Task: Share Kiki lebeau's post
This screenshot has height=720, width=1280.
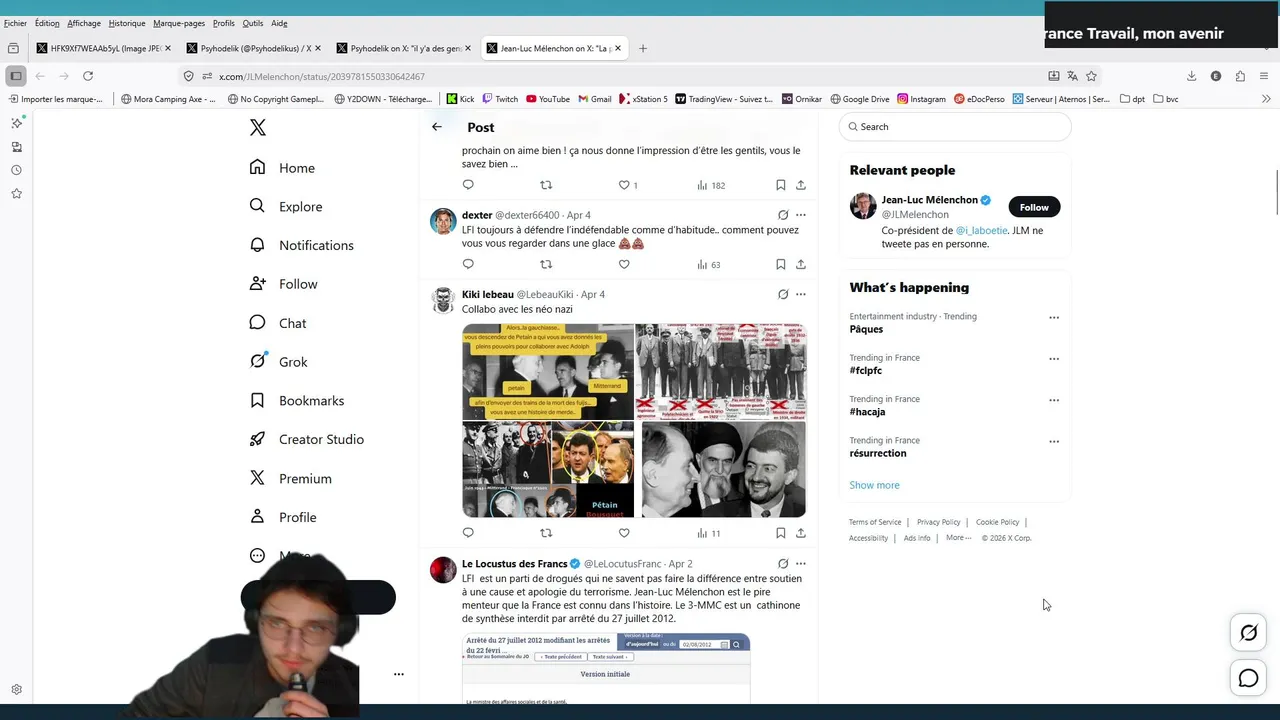Action: tap(801, 532)
